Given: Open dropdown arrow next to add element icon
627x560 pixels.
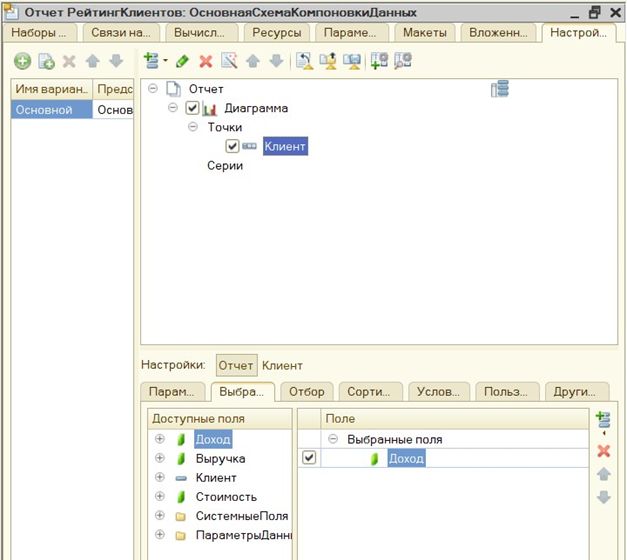Looking at the screenshot, I should pyautogui.click(x=165, y=61).
